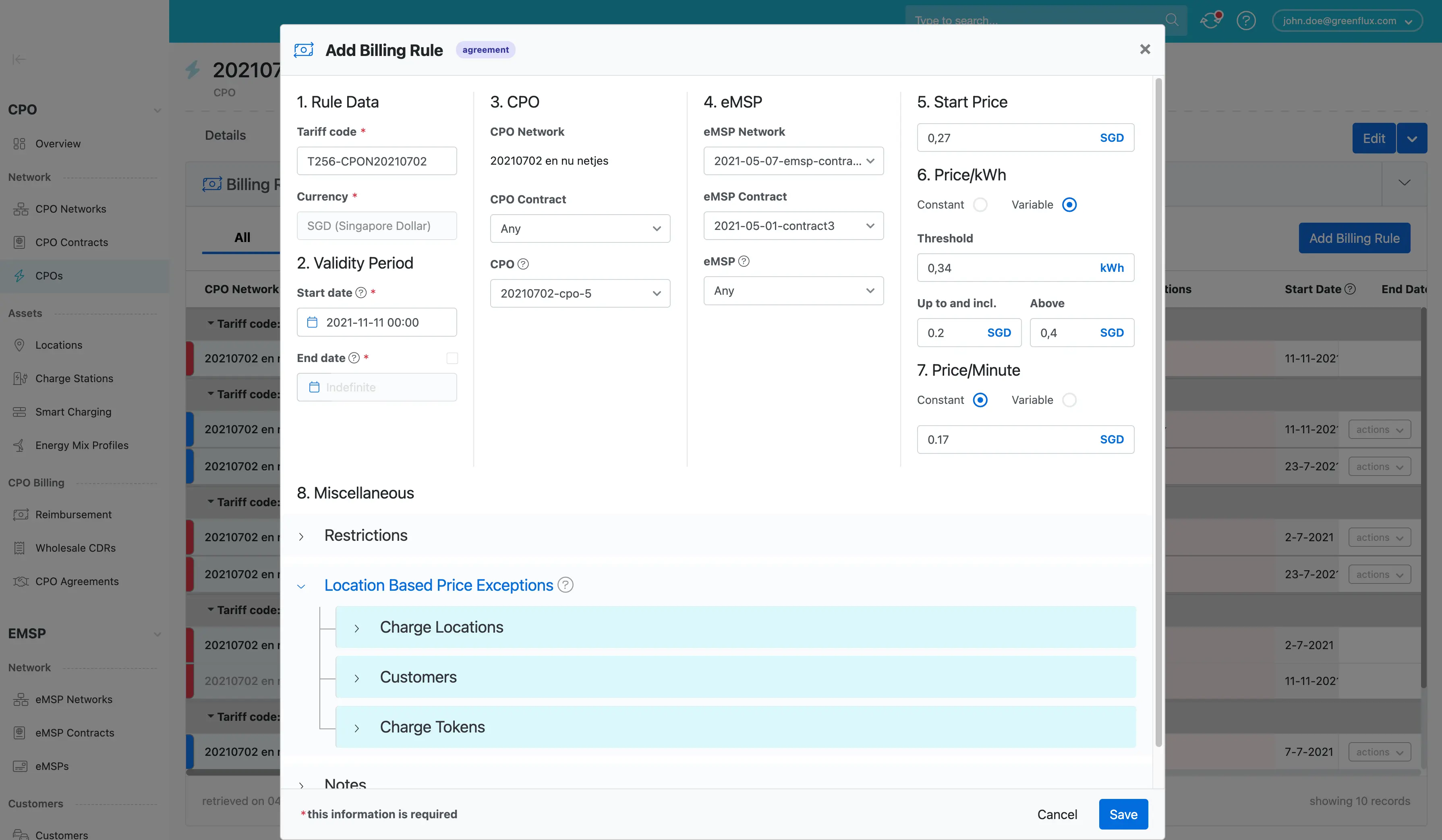Click the billing rule money icon in dialog header

303,50
